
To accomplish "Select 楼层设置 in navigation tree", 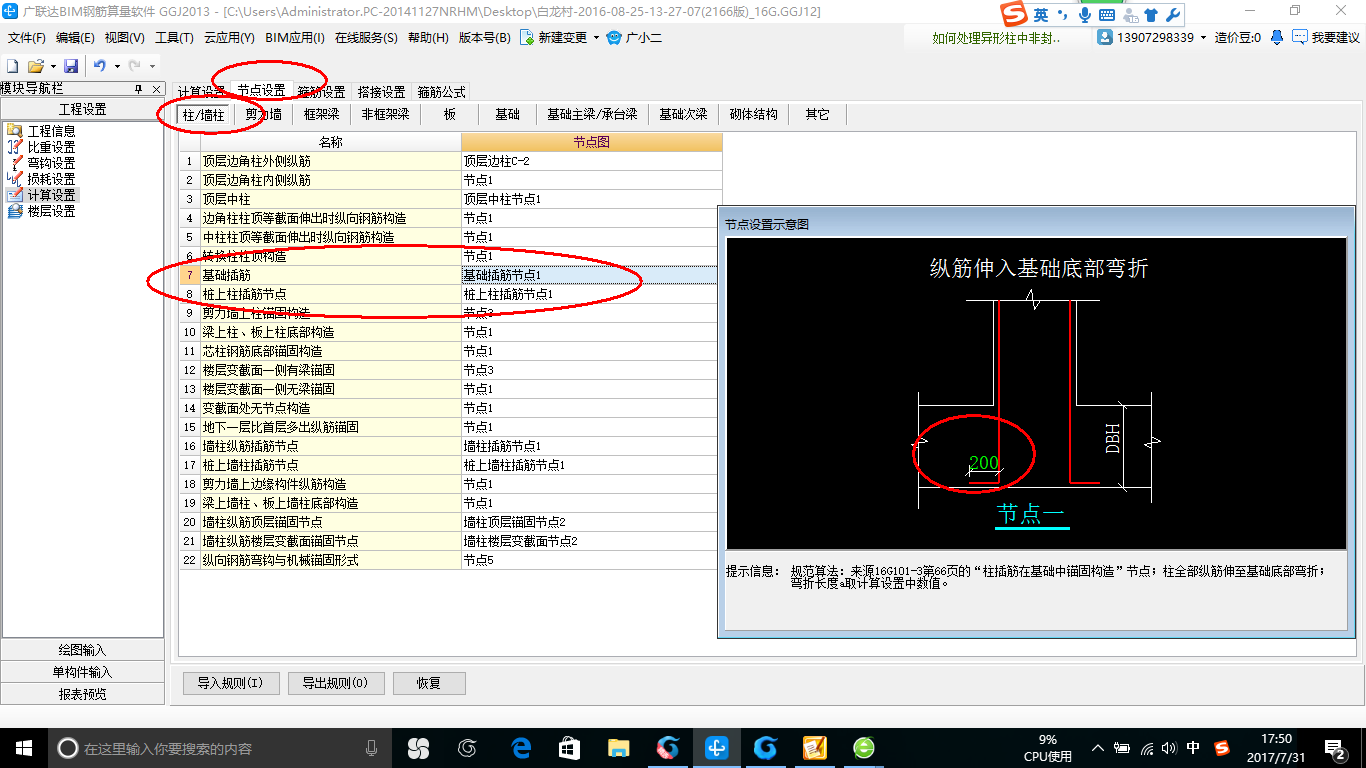I will [51, 211].
